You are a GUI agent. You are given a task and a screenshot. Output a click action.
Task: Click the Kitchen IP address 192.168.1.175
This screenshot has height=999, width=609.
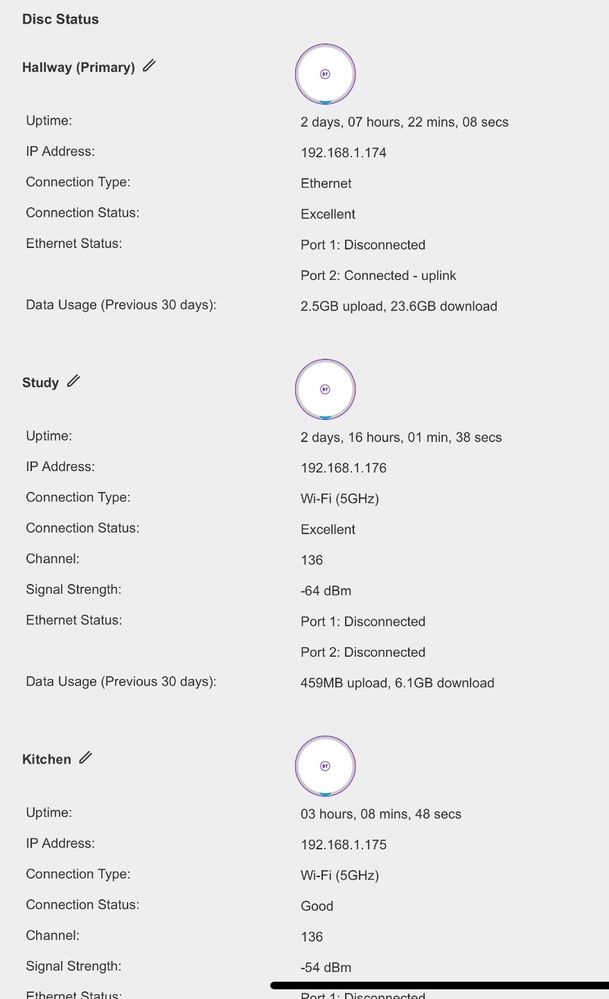343,845
